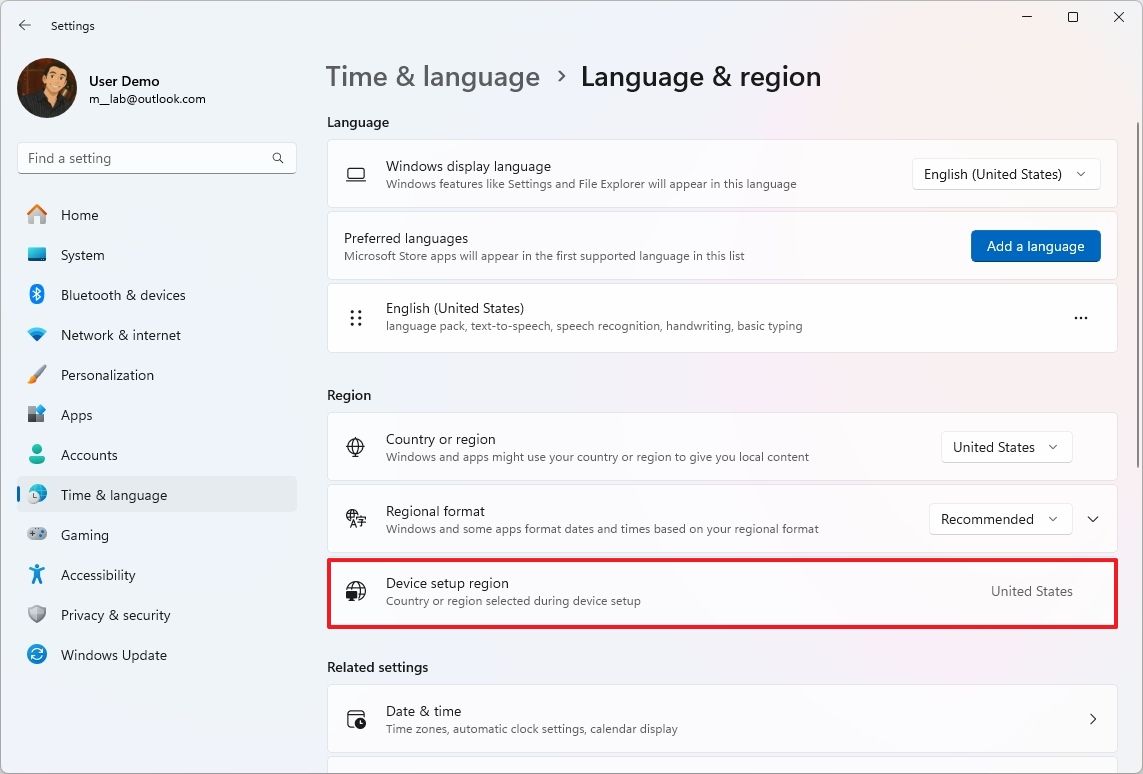Select Apps in the sidebar
This screenshot has width=1143, height=774.
tap(76, 415)
